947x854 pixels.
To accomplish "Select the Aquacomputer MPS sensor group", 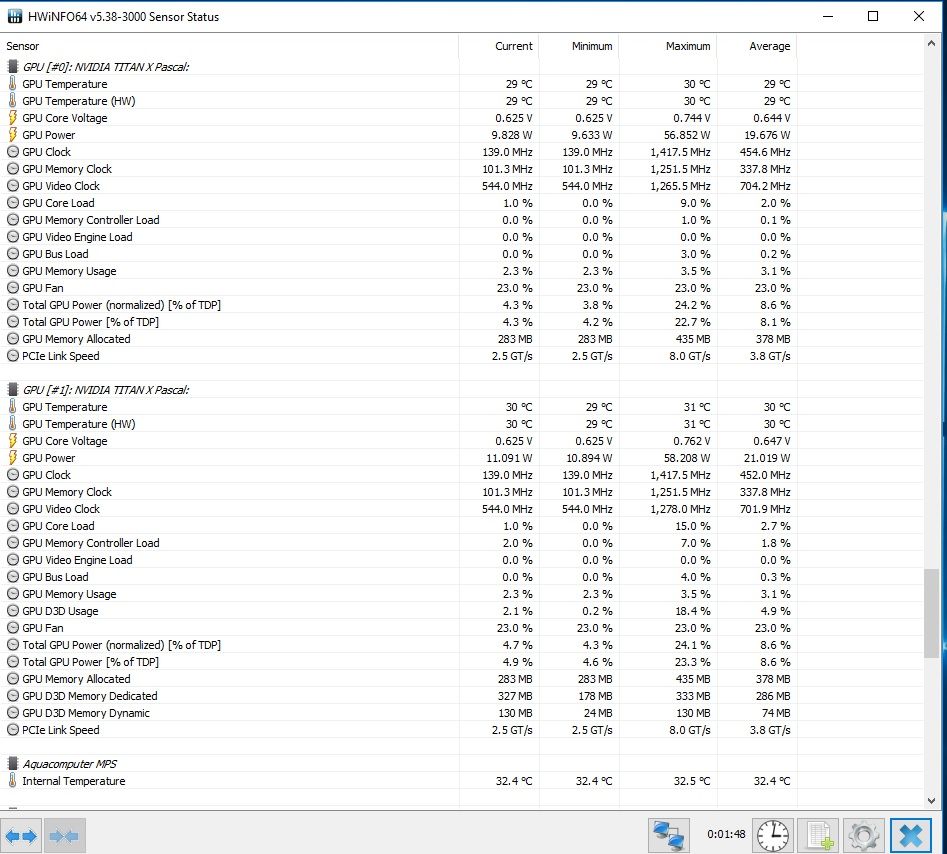I will point(69,764).
